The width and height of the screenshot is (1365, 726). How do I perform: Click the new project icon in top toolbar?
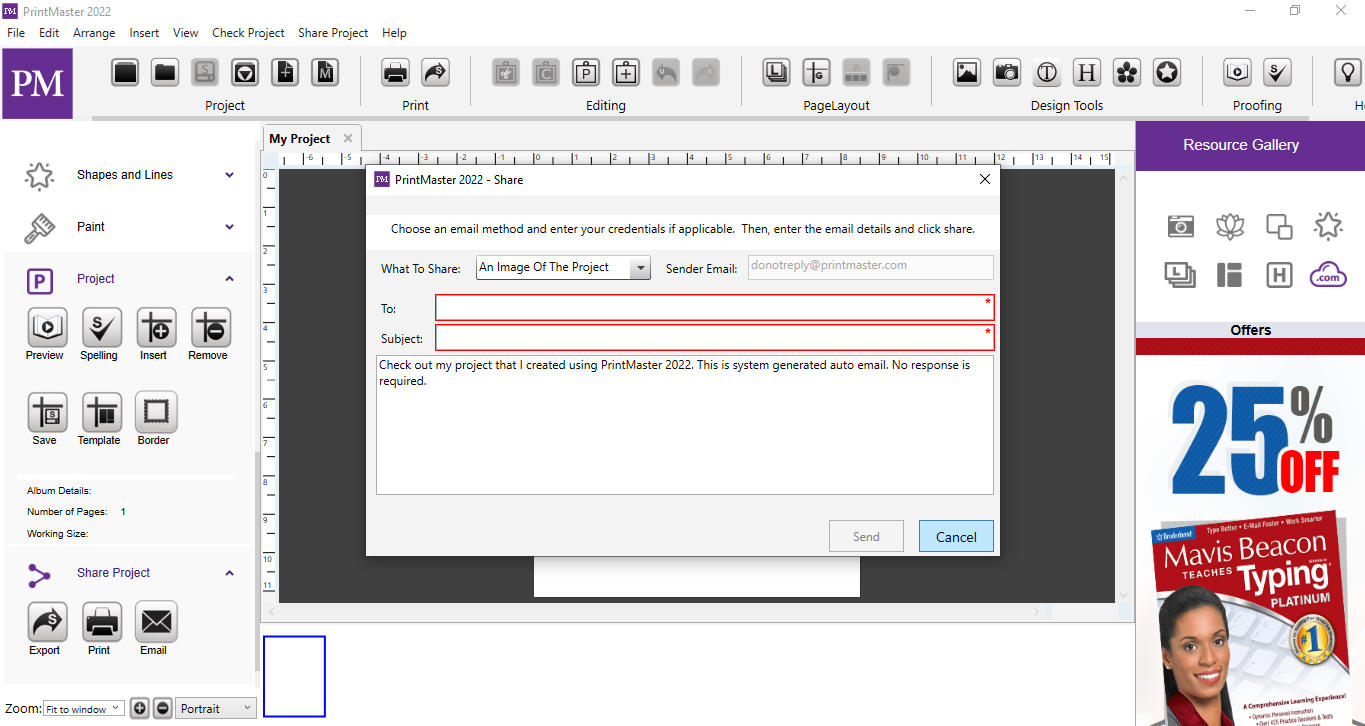[125, 72]
